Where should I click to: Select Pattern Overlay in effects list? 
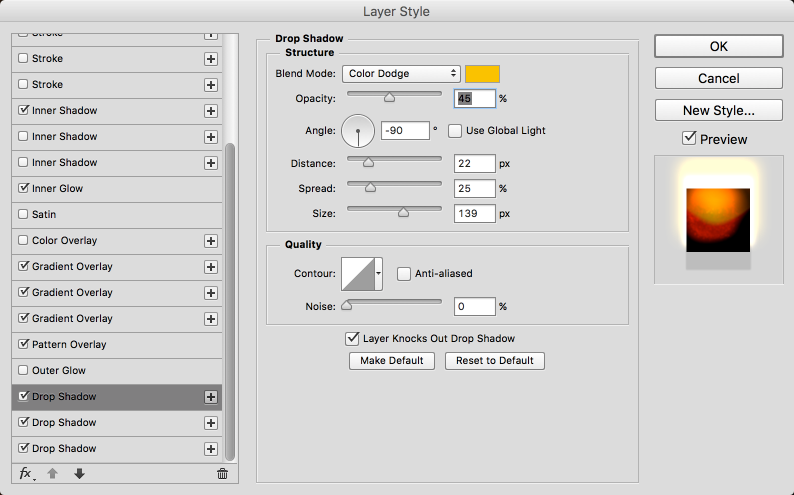point(70,345)
